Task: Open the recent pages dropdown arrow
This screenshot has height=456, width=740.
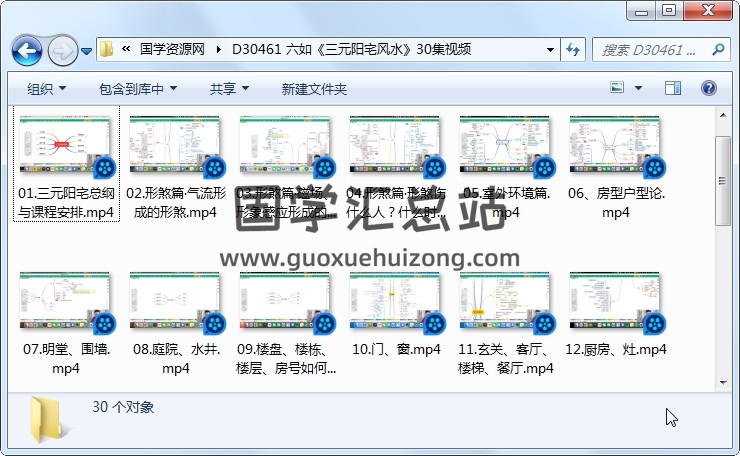Action: [86, 51]
